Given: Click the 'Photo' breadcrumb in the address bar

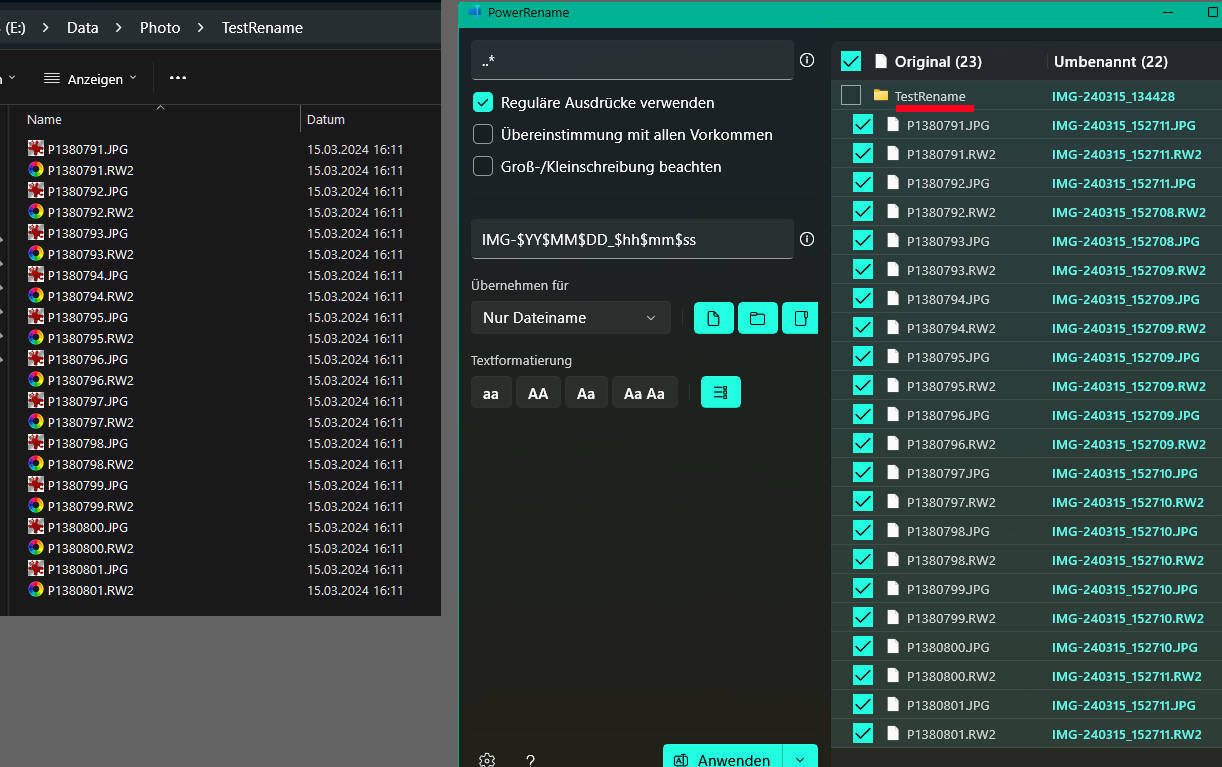Looking at the screenshot, I should point(160,28).
